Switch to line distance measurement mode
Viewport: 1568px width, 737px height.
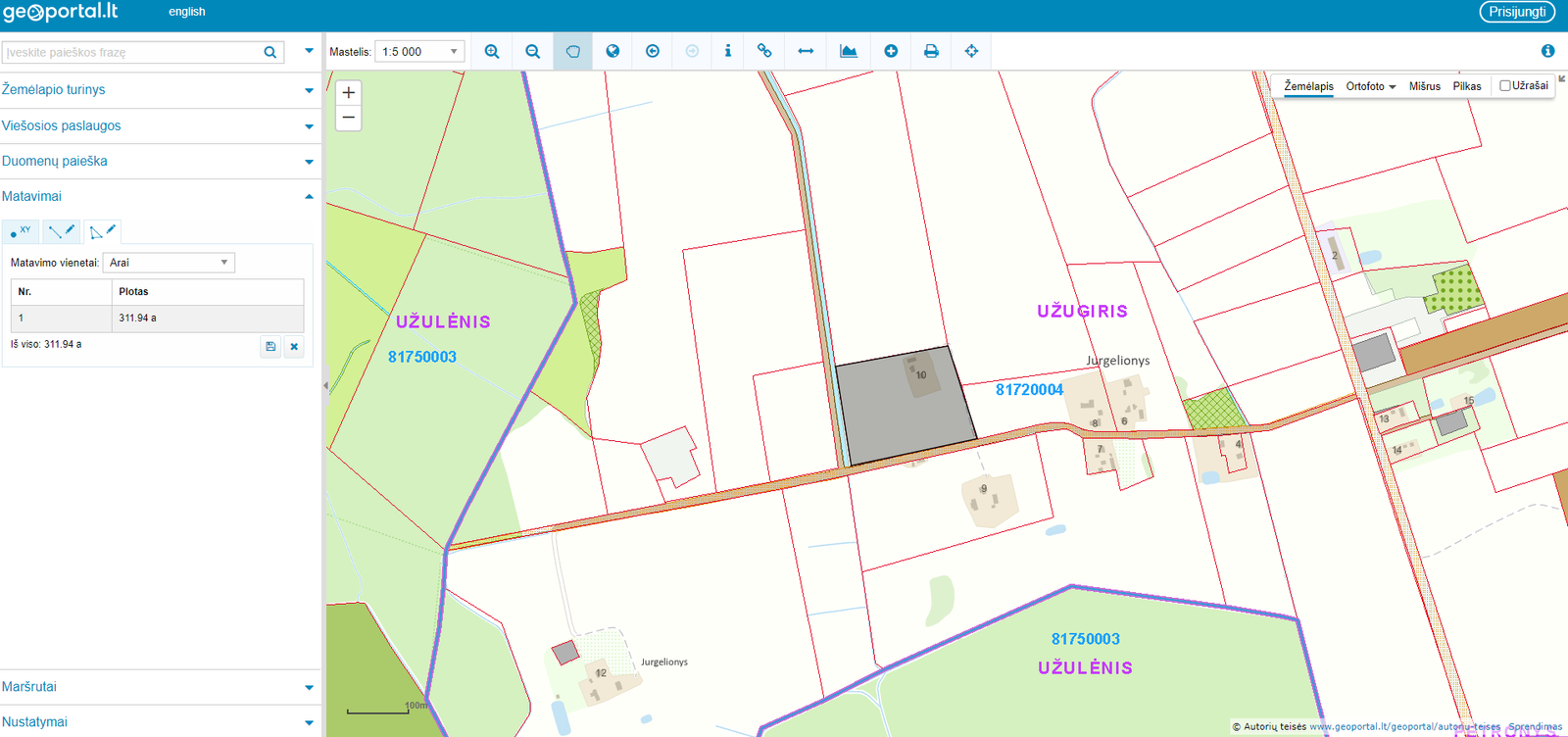tap(61, 232)
